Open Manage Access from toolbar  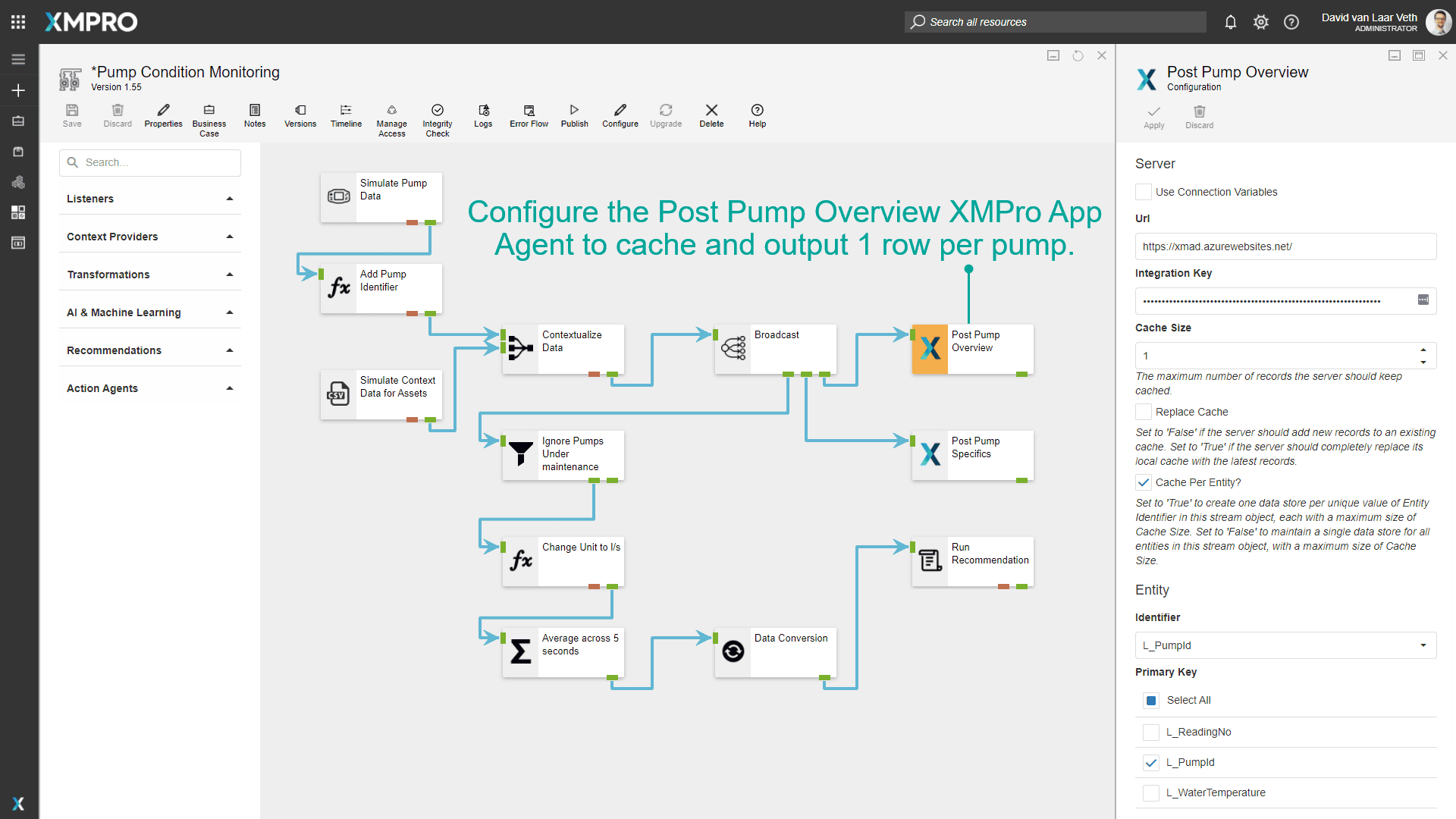pyautogui.click(x=391, y=111)
